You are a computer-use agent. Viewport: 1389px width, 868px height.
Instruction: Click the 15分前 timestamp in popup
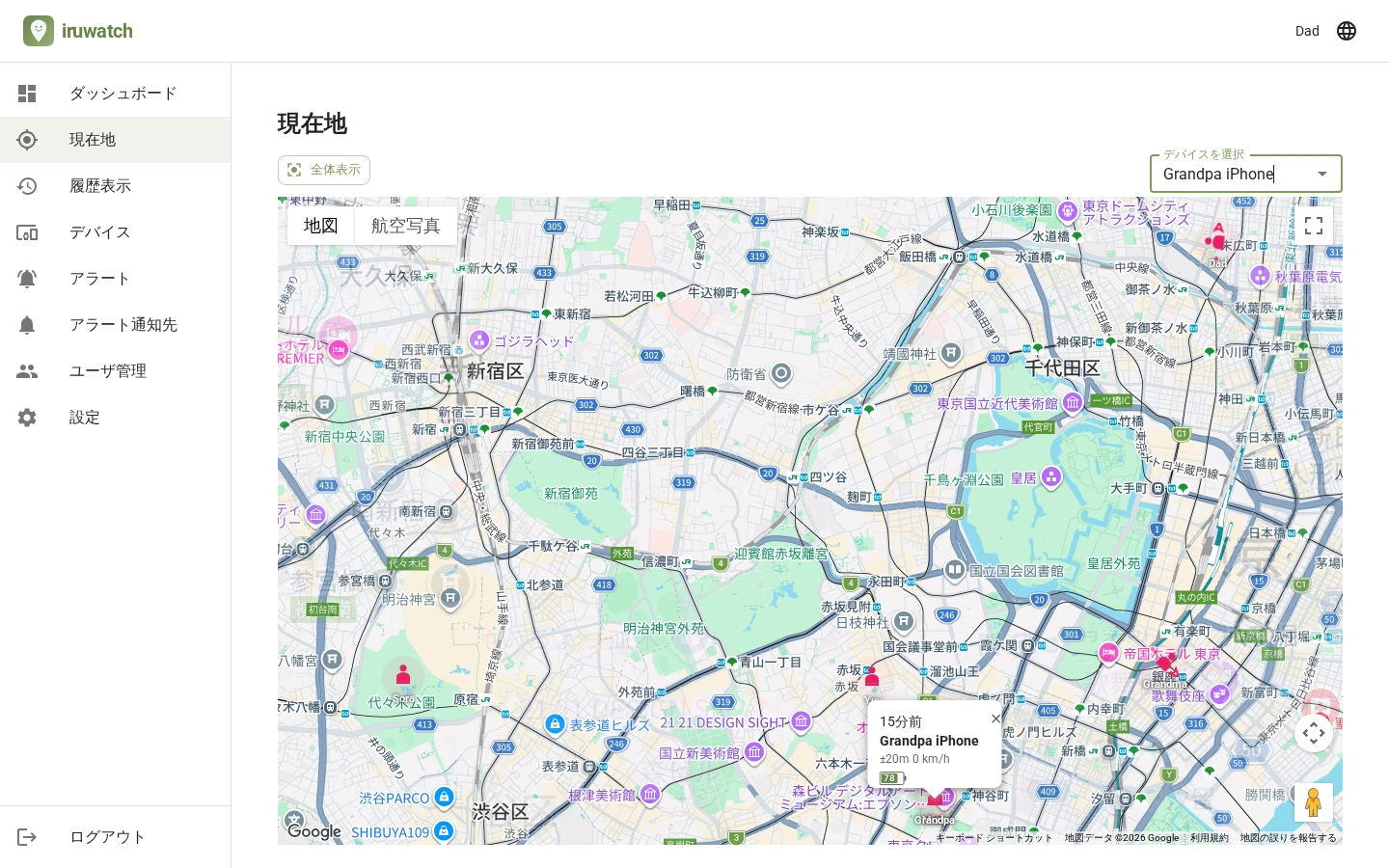click(901, 721)
